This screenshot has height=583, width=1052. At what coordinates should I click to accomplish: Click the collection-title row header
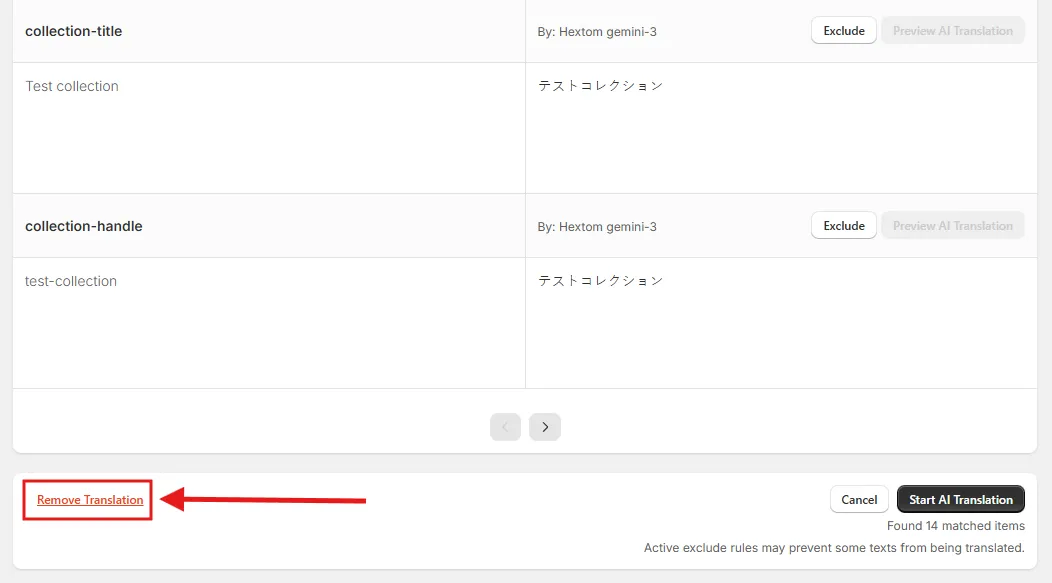(74, 31)
